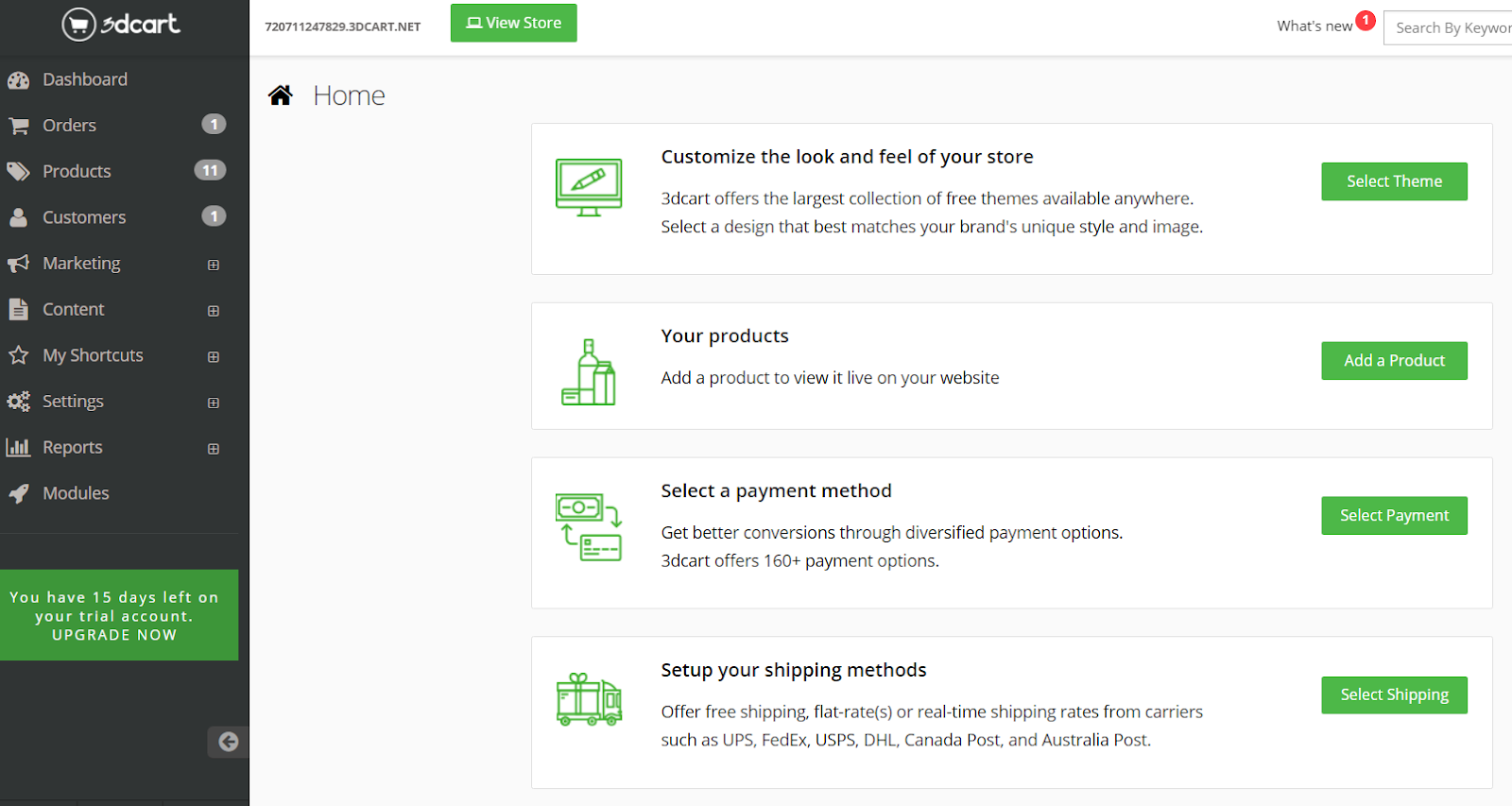Expand the Marketing submenu plus

(214, 265)
